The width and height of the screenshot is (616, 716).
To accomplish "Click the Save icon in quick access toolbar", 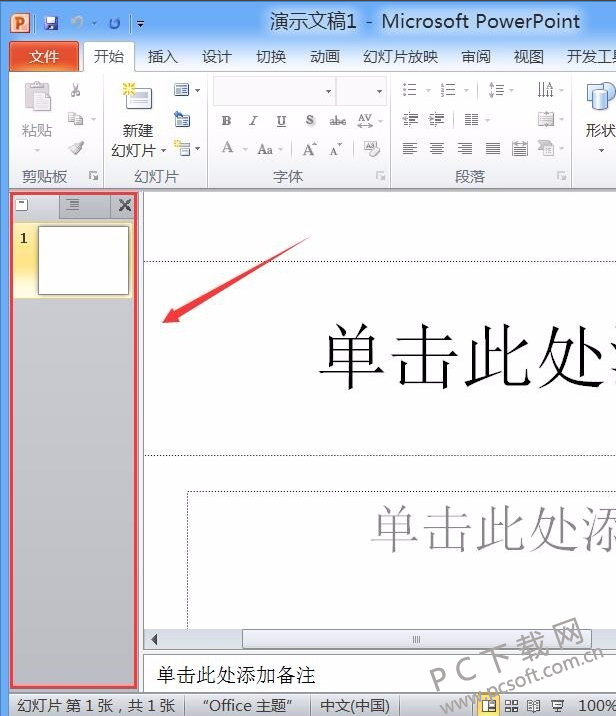I will pyautogui.click(x=51, y=23).
